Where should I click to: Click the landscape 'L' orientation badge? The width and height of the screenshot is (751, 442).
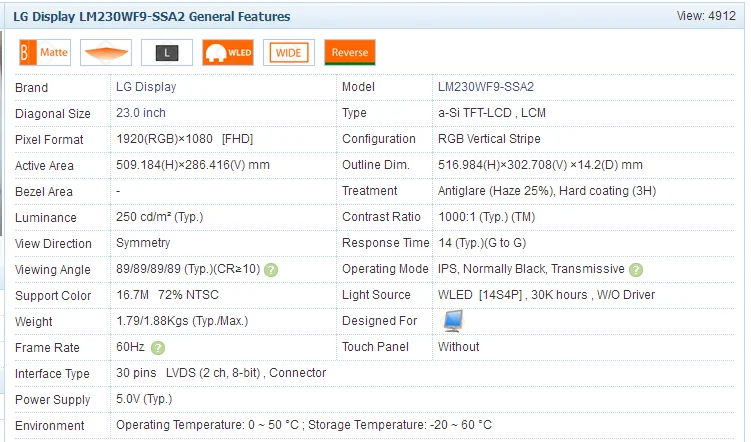pyautogui.click(x=167, y=52)
